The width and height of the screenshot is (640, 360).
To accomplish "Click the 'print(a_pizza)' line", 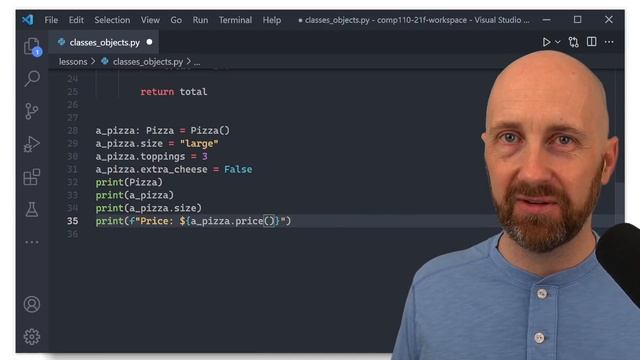I will click(135, 195).
